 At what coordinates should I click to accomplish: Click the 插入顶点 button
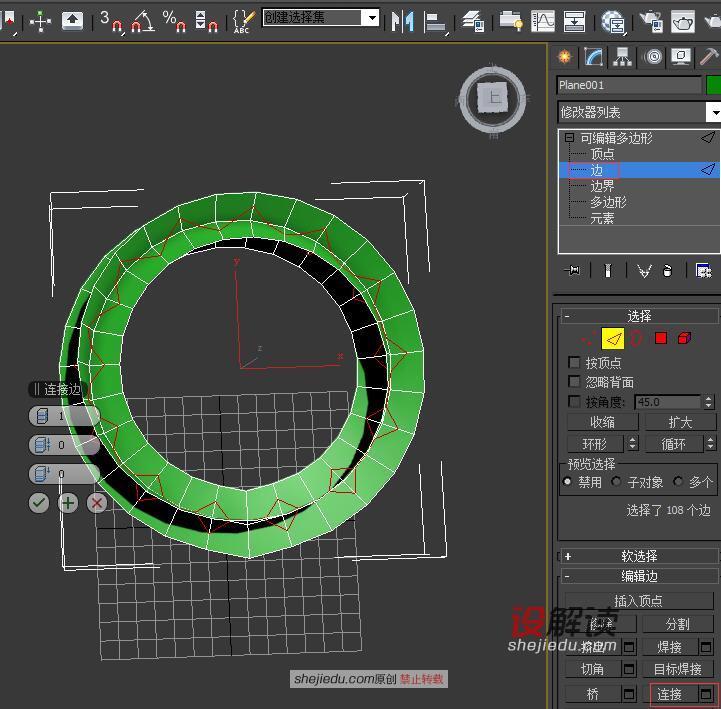(x=639, y=601)
